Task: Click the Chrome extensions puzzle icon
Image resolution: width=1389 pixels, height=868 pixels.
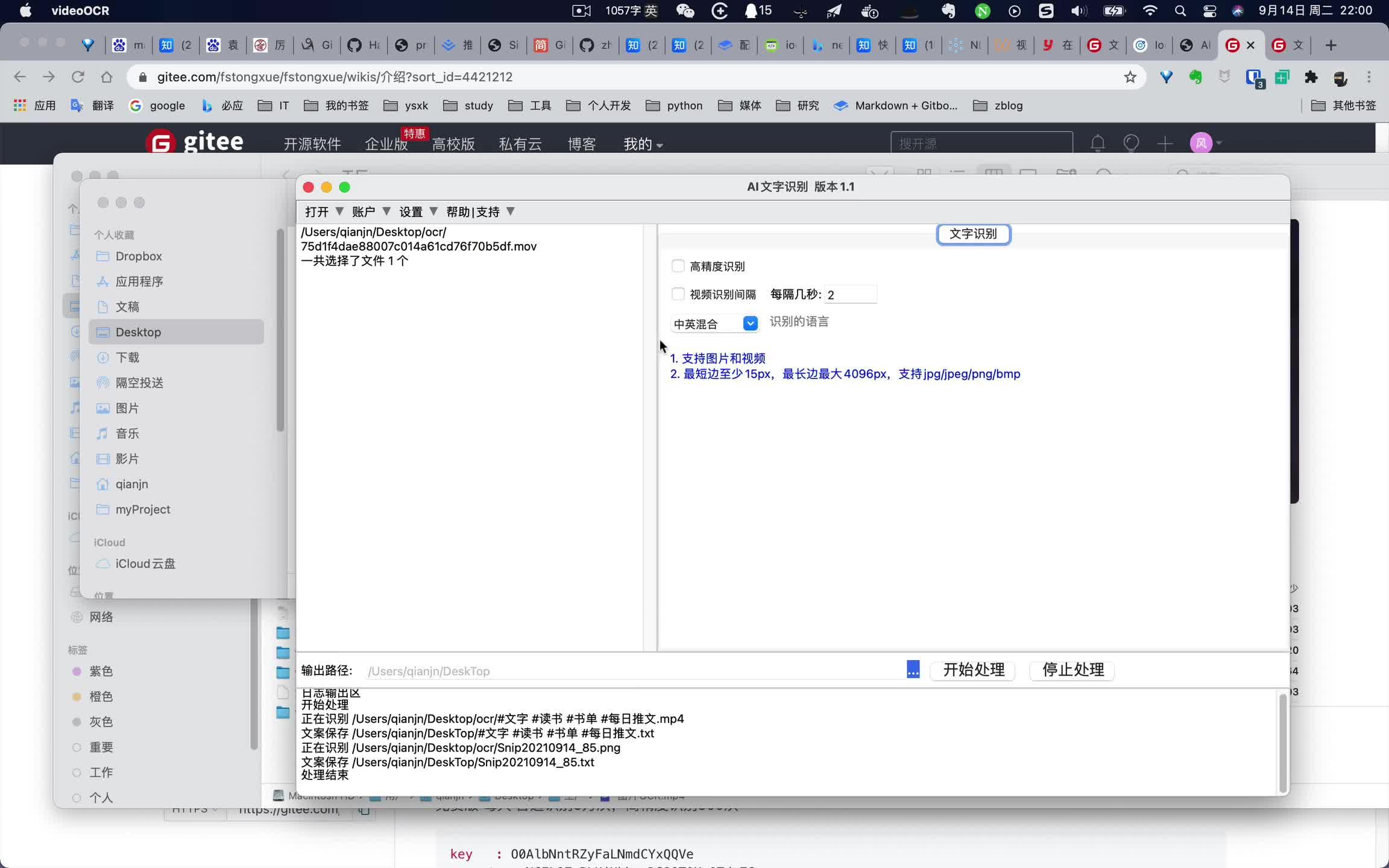Action: [1311, 77]
